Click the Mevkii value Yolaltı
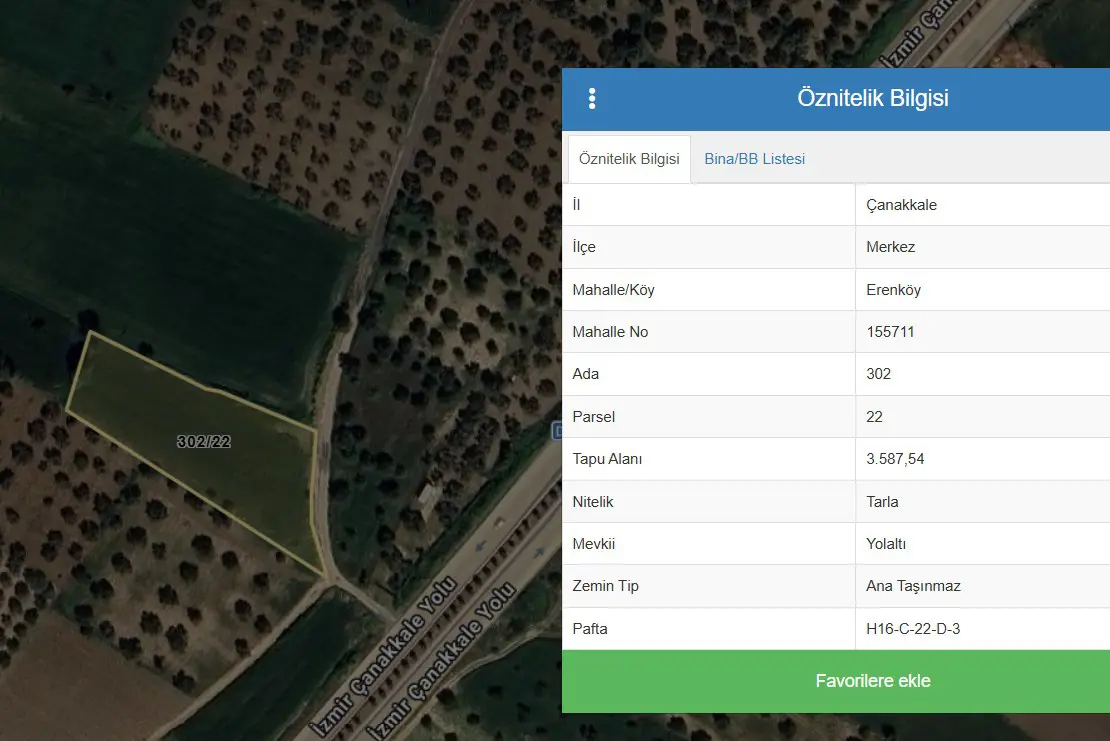This screenshot has width=1110, height=741. click(x=886, y=544)
